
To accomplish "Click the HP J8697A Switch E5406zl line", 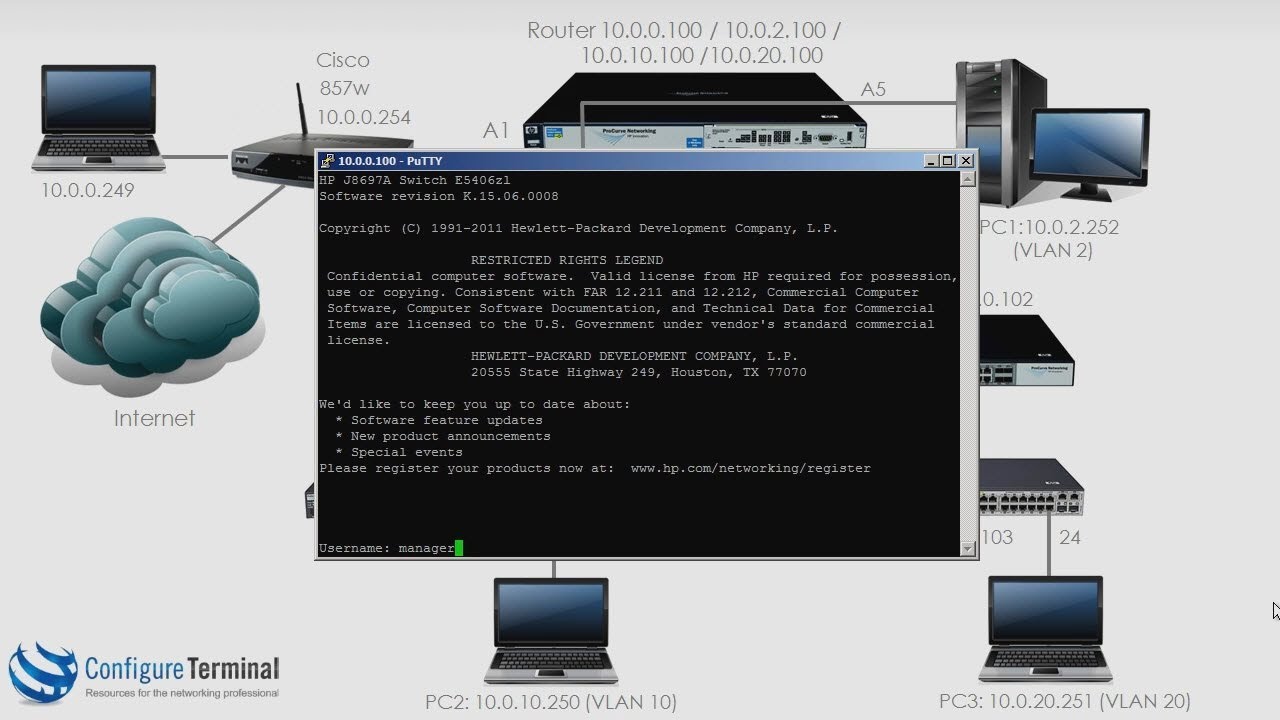I will 415,180.
